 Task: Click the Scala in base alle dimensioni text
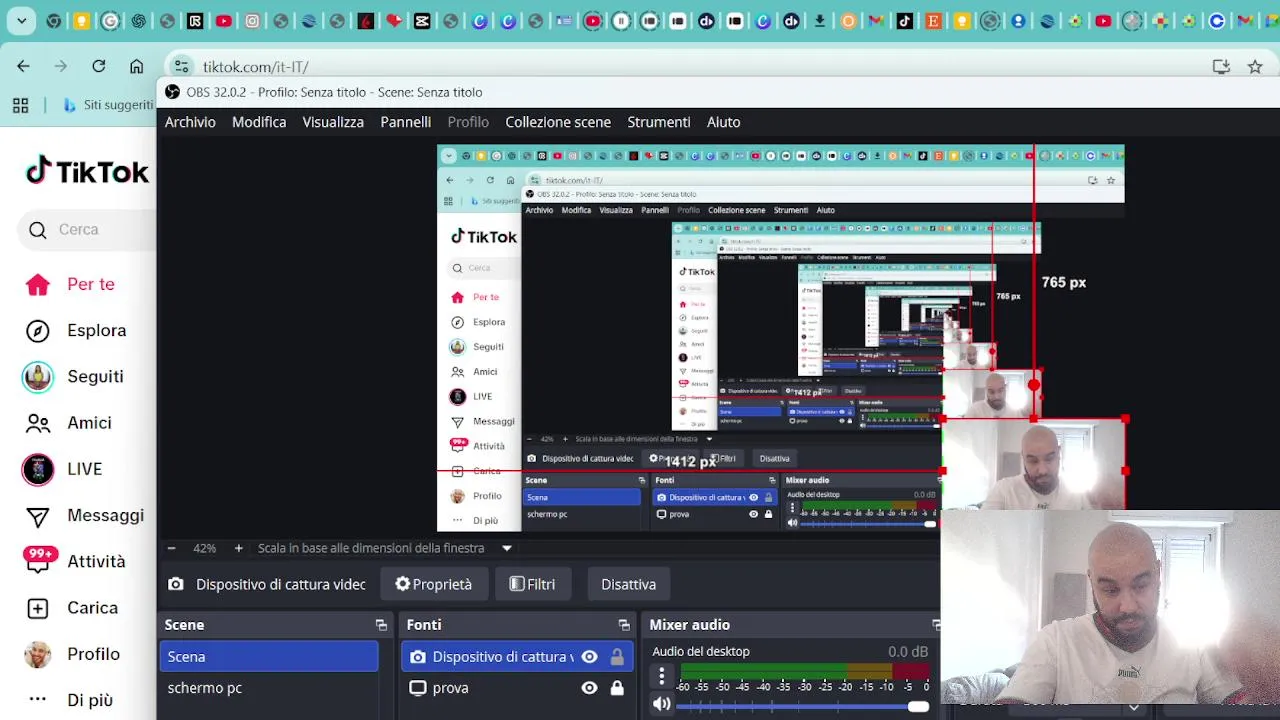point(371,548)
